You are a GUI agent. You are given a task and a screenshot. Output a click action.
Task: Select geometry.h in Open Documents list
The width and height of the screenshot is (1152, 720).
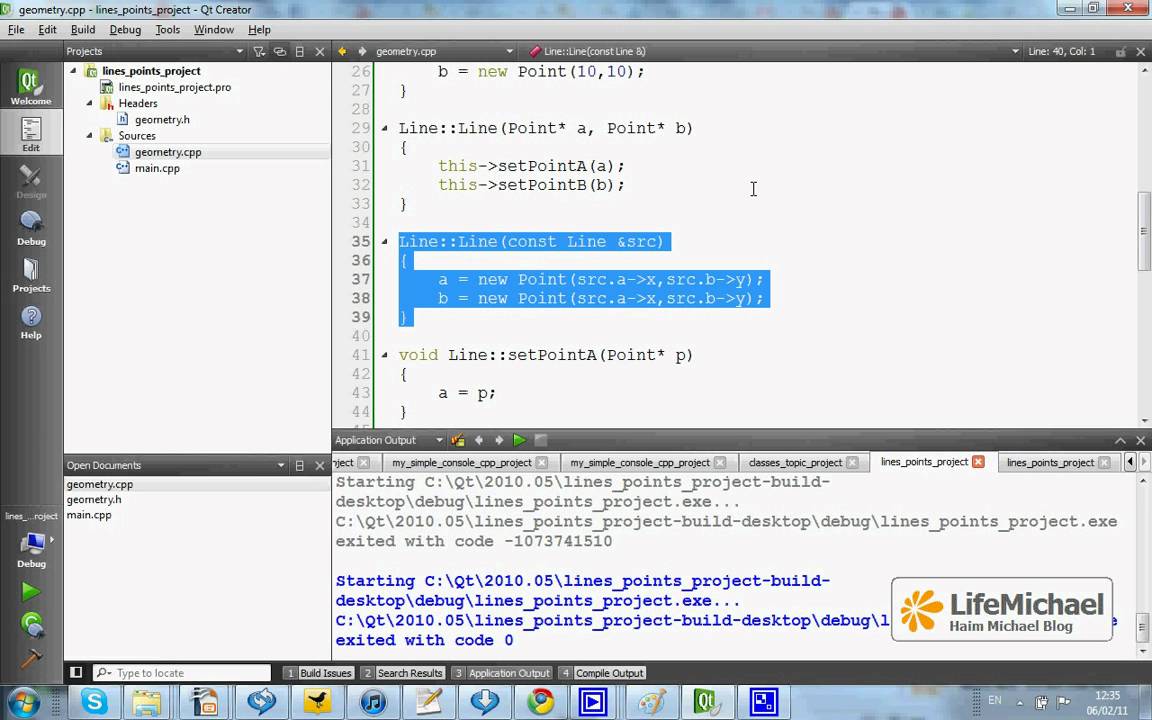(x=94, y=500)
